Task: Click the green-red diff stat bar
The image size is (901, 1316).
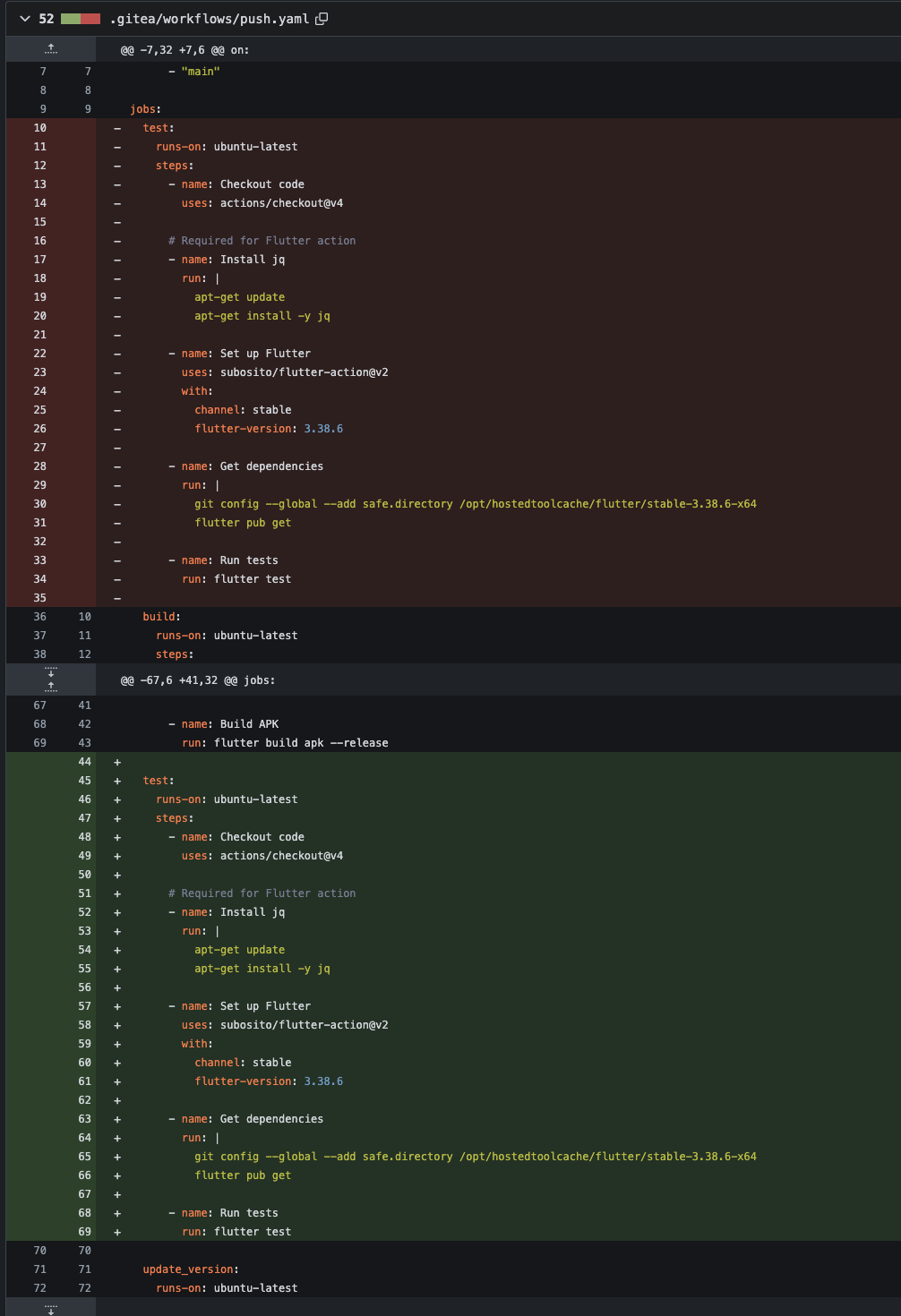Action: click(81, 19)
